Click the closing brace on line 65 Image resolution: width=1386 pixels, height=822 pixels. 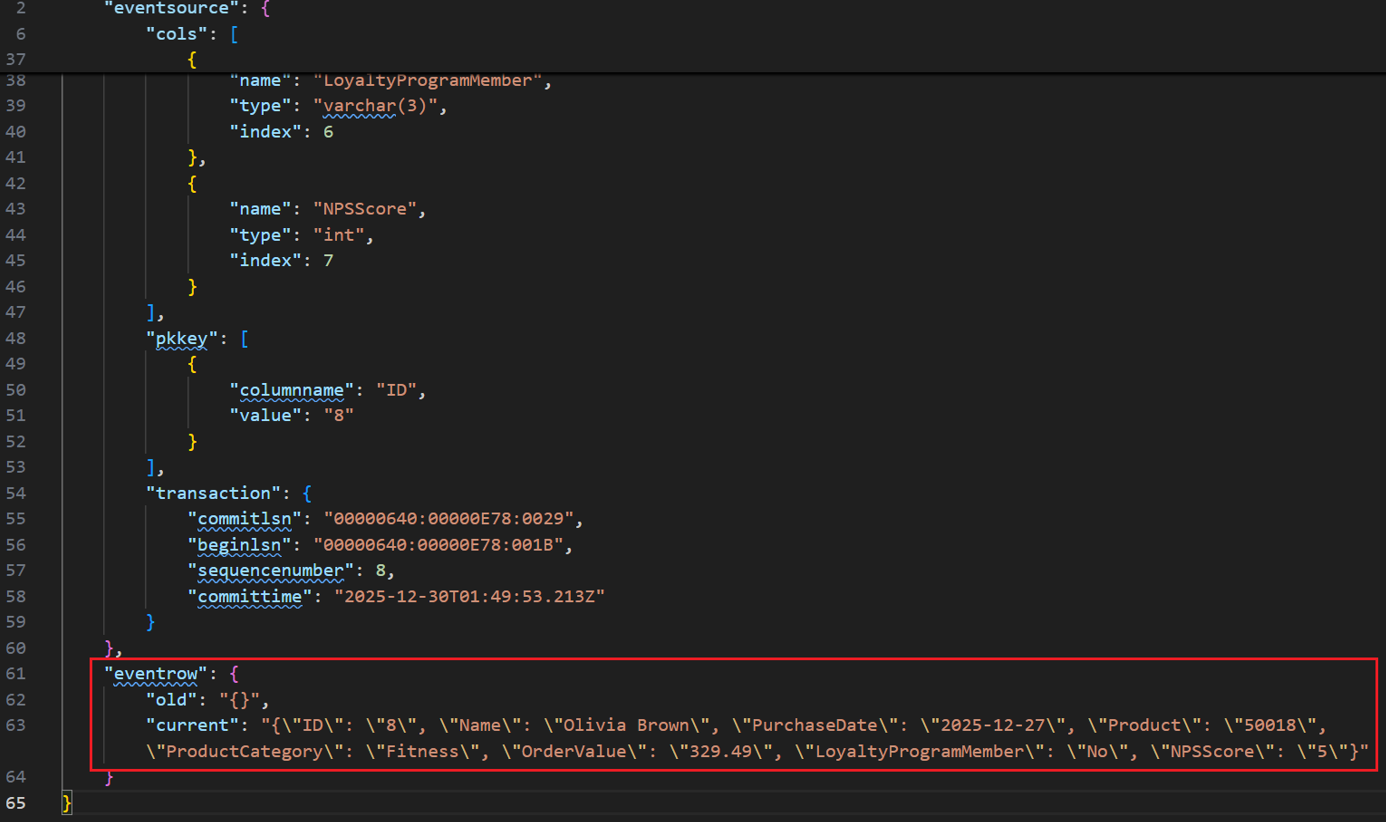coord(67,803)
